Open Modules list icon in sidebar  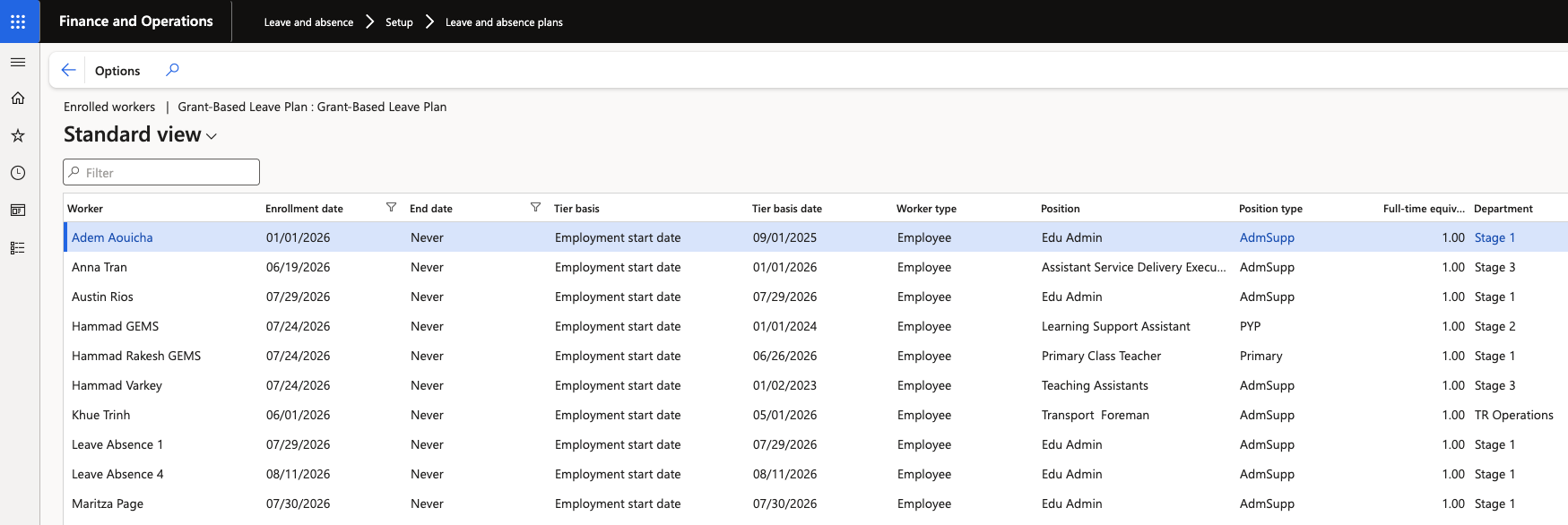pyautogui.click(x=18, y=248)
